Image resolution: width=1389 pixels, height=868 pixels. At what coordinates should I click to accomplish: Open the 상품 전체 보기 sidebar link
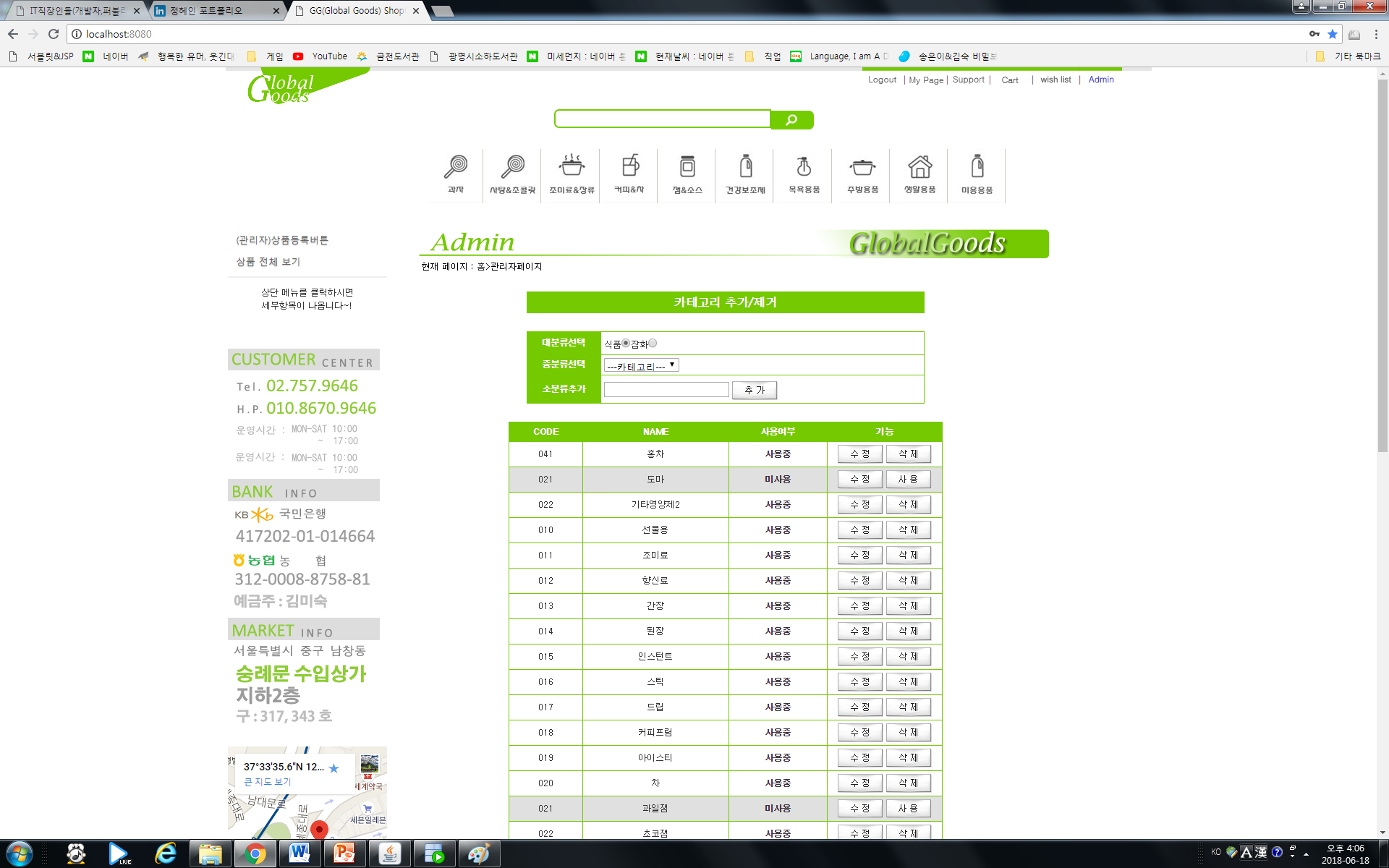(x=268, y=262)
